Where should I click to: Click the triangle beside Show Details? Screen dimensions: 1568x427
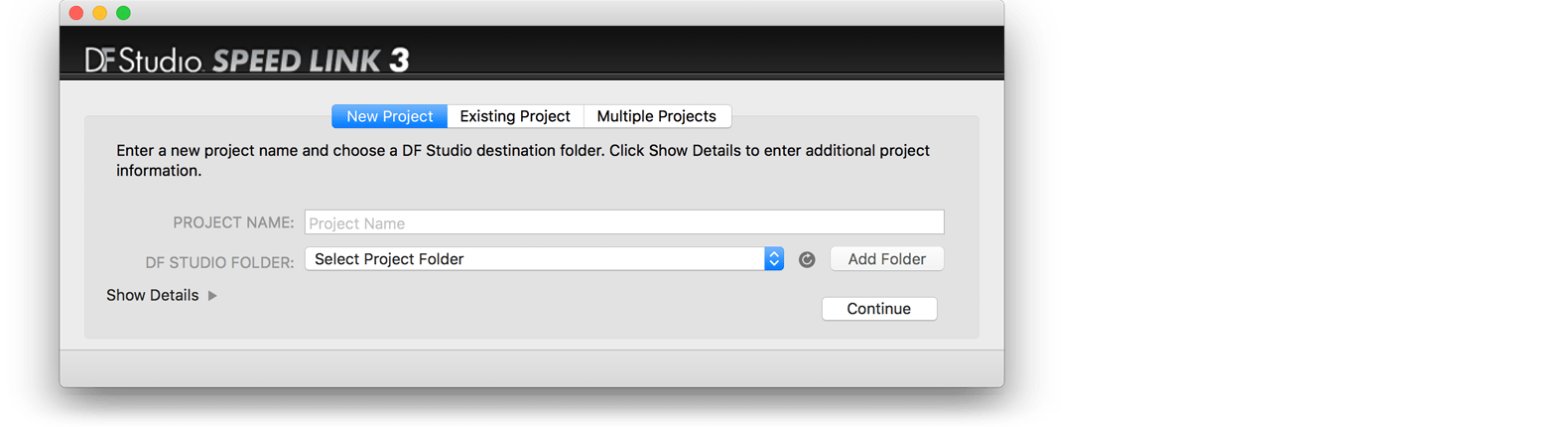pyautogui.click(x=212, y=295)
